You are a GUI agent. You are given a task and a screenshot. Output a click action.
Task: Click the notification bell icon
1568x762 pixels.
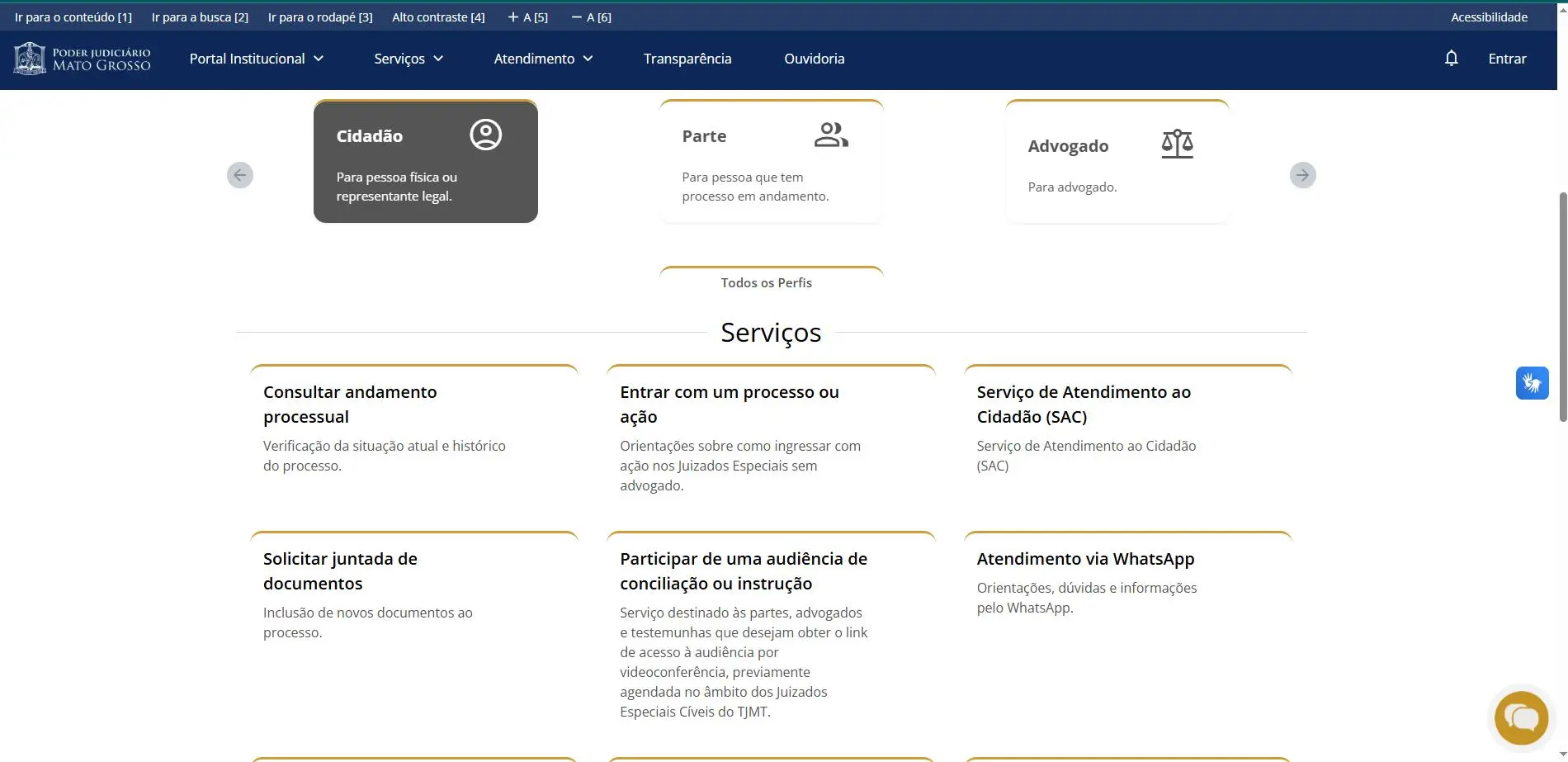pyautogui.click(x=1451, y=59)
